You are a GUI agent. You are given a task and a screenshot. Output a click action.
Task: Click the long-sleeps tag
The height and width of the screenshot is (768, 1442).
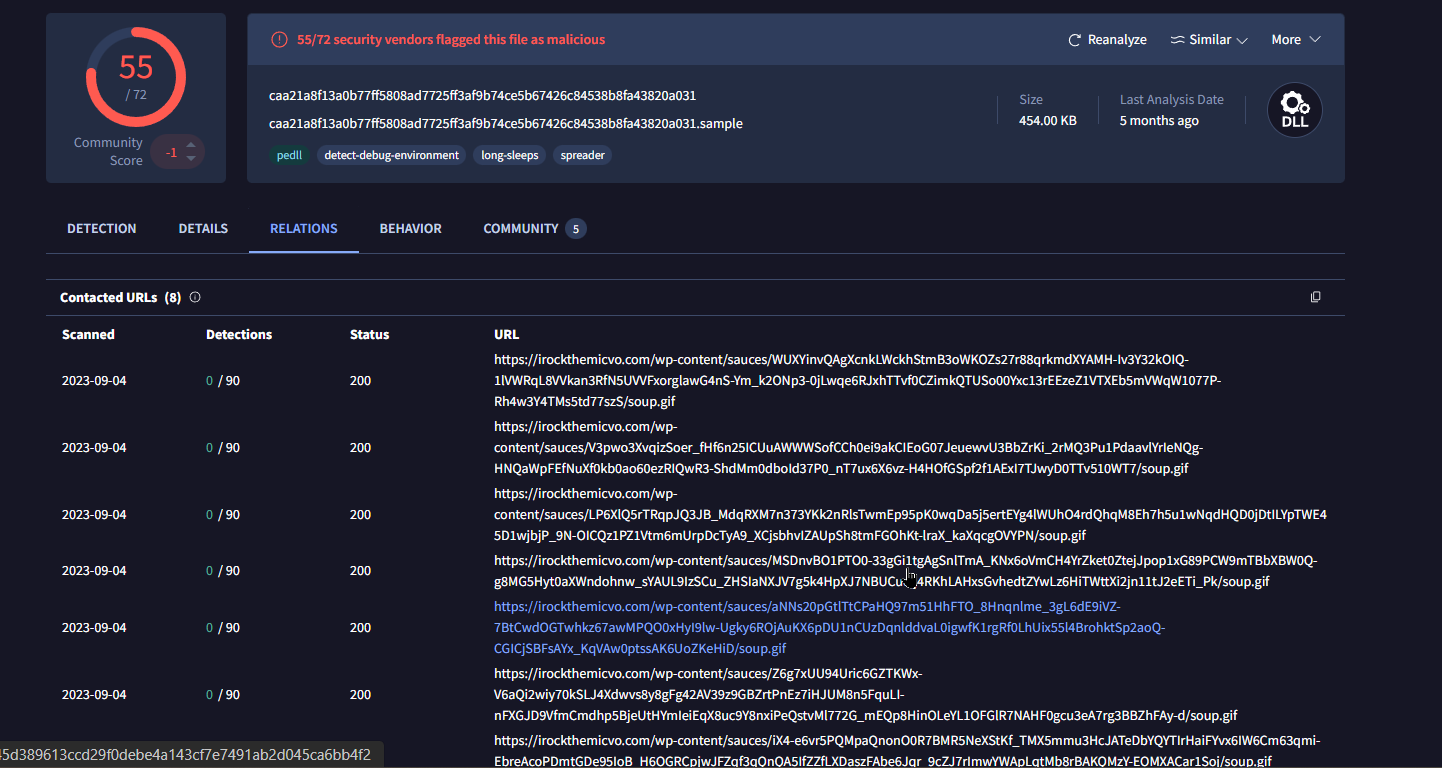(510, 155)
